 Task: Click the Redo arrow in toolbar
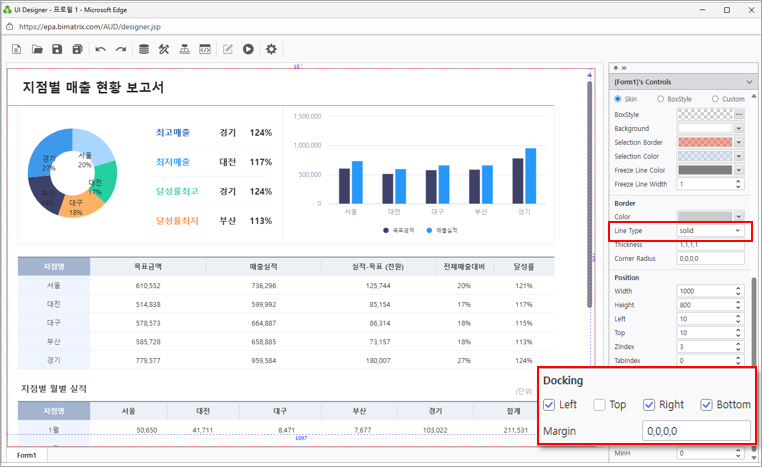(x=121, y=49)
